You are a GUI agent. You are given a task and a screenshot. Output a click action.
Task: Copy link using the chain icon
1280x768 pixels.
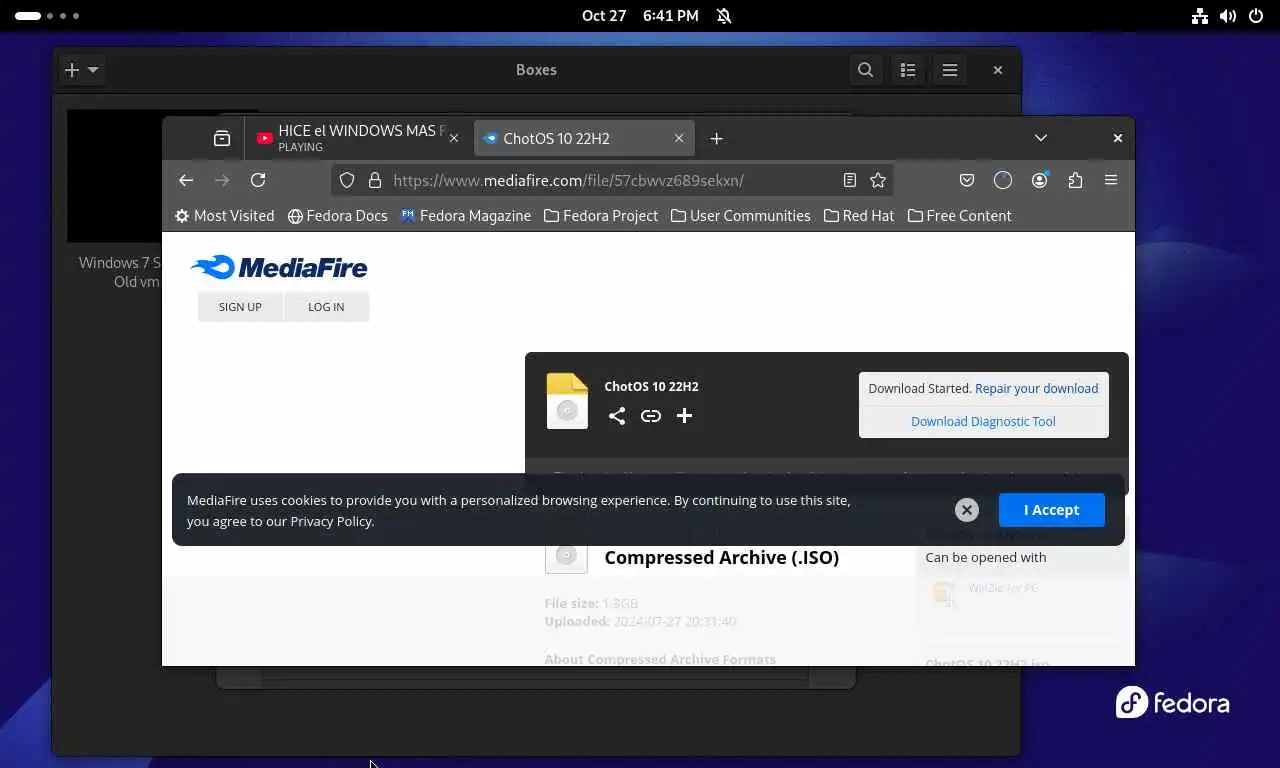pyautogui.click(x=651, y=416)
